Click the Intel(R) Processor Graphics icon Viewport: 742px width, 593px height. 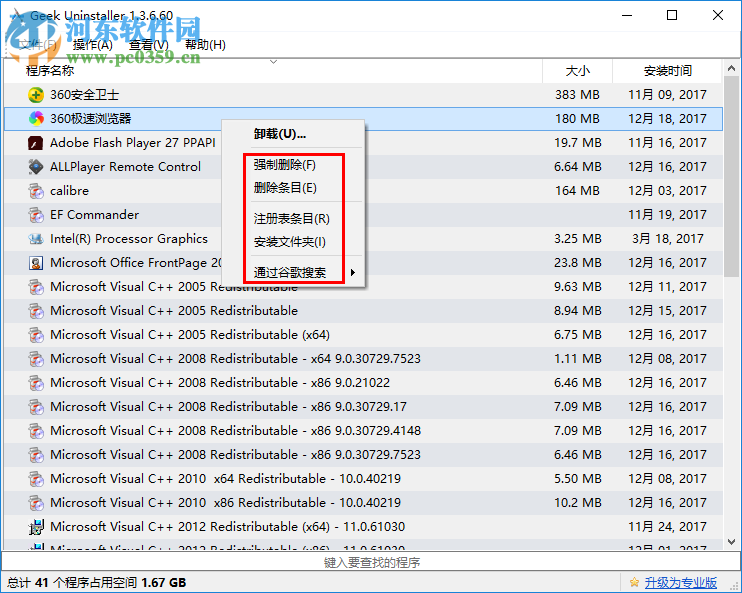coord(36,239)
